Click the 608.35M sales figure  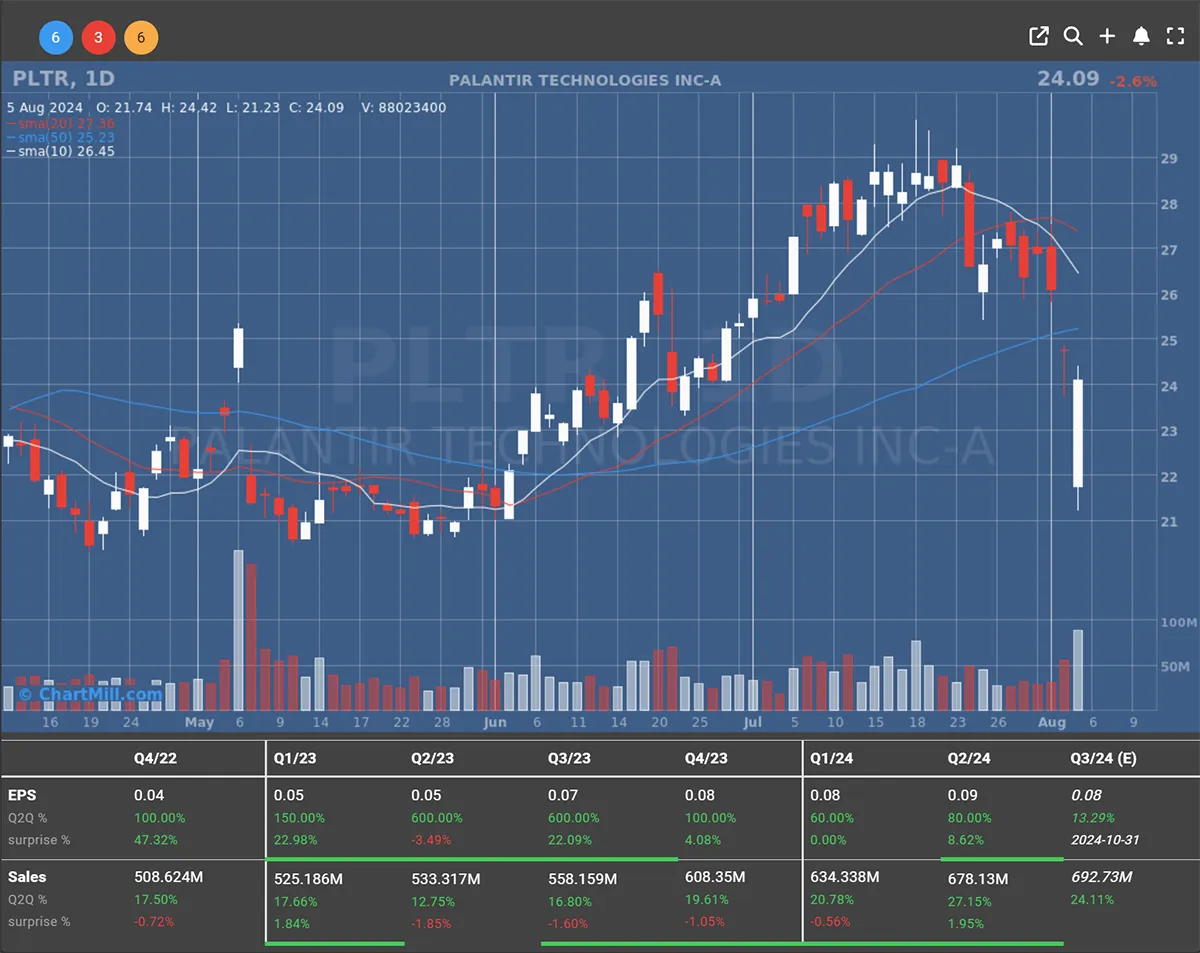coord(715,877)
